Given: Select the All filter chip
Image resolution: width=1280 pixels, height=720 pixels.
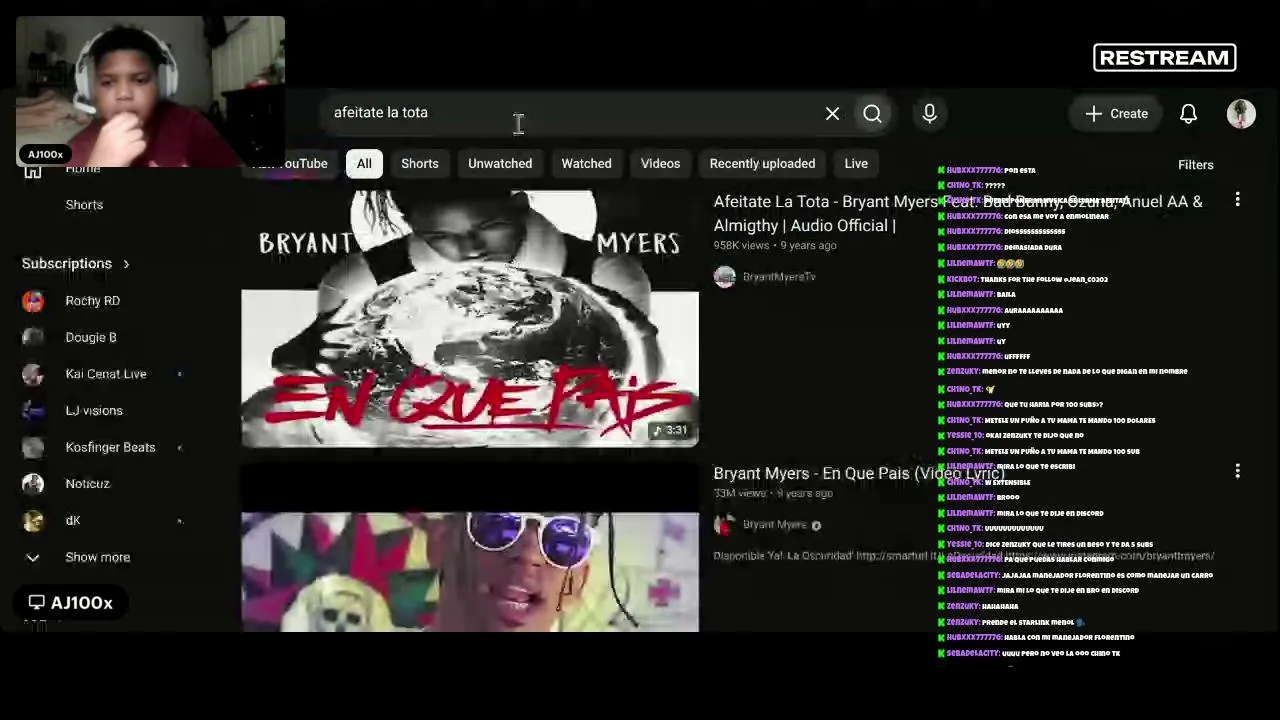Looking at the screenshot, I should [x=364, y=164].
